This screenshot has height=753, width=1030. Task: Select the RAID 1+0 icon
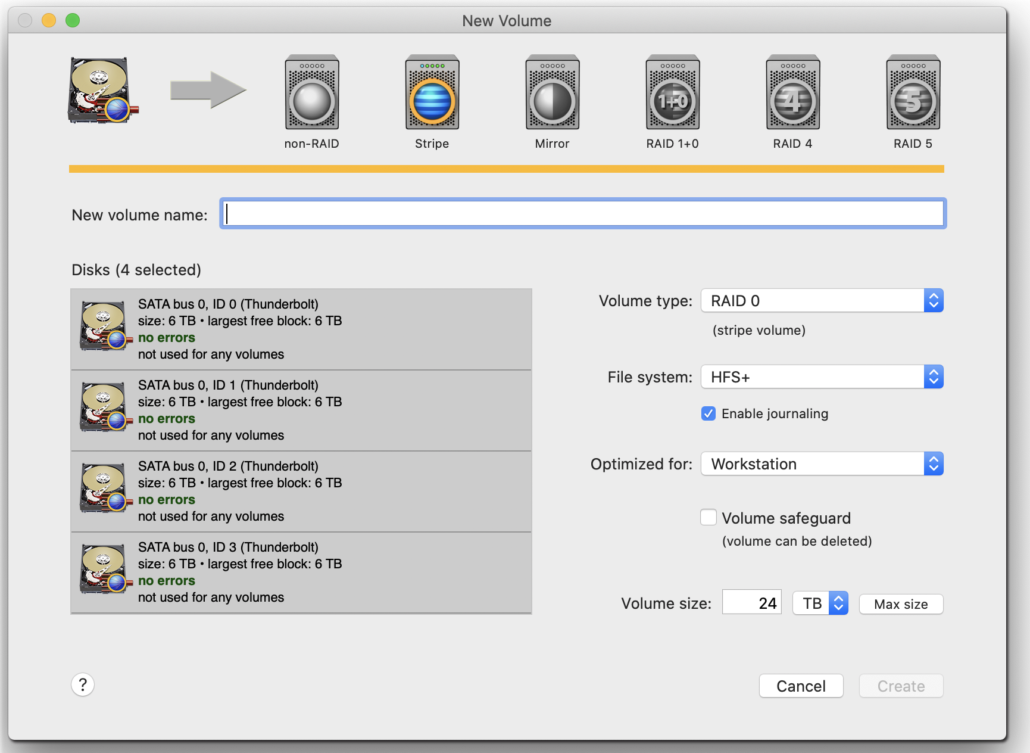672,94
